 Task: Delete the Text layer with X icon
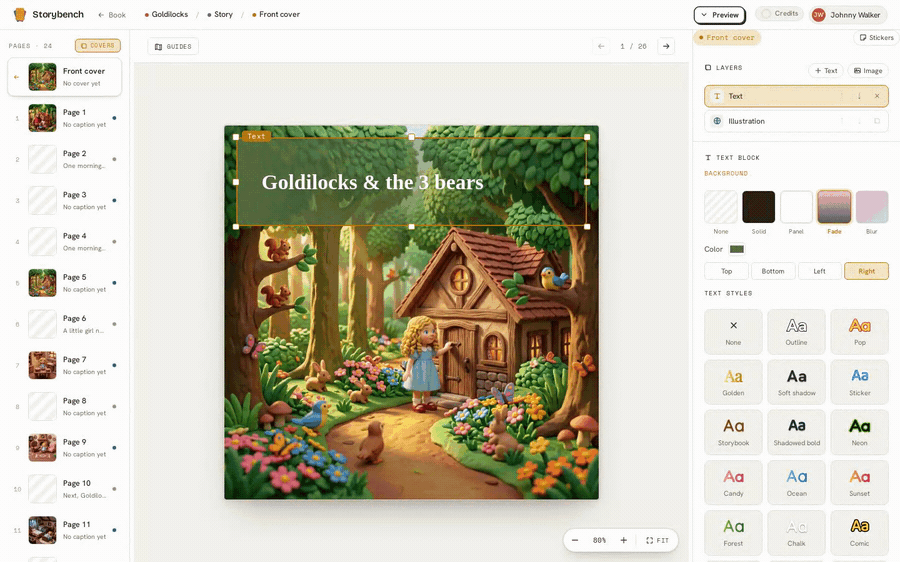[x=876, y=96]
